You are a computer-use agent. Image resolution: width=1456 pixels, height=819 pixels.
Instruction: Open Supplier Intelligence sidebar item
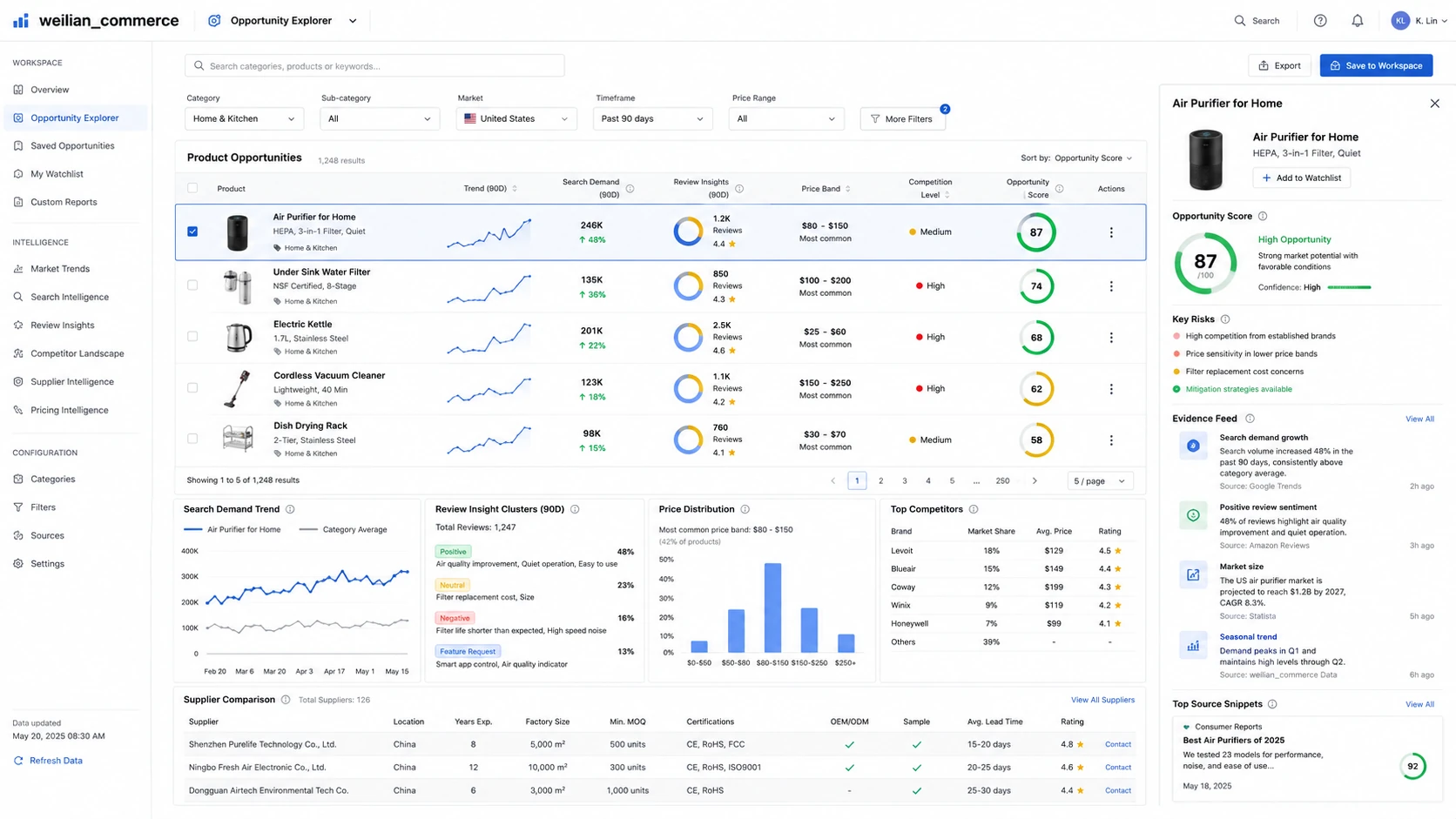coord(72,382)
